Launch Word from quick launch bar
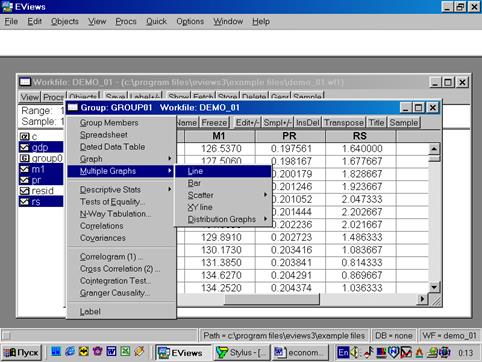The width and height of the screenshot is (482, 362). click(x=111, y=351)
